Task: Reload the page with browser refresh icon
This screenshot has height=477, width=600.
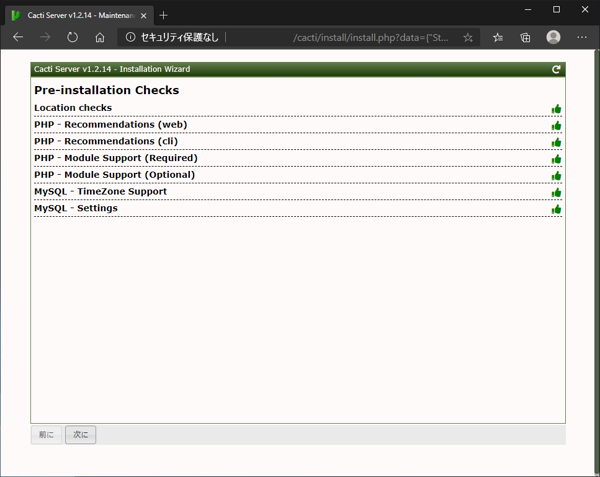Action: click(x=72, y=37)
